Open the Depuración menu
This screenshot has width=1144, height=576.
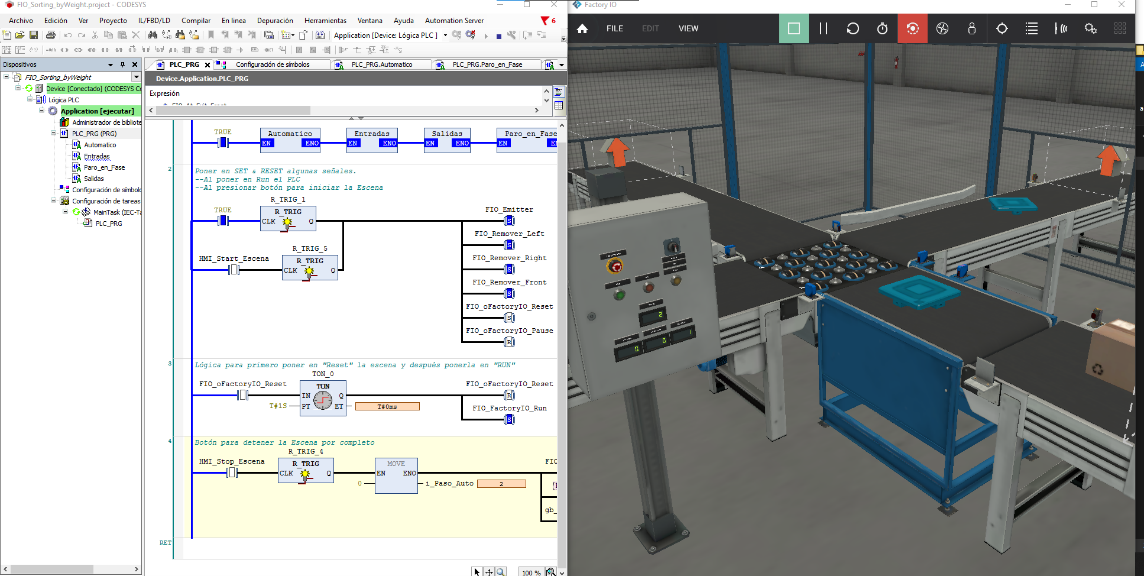tap(275, 20)
